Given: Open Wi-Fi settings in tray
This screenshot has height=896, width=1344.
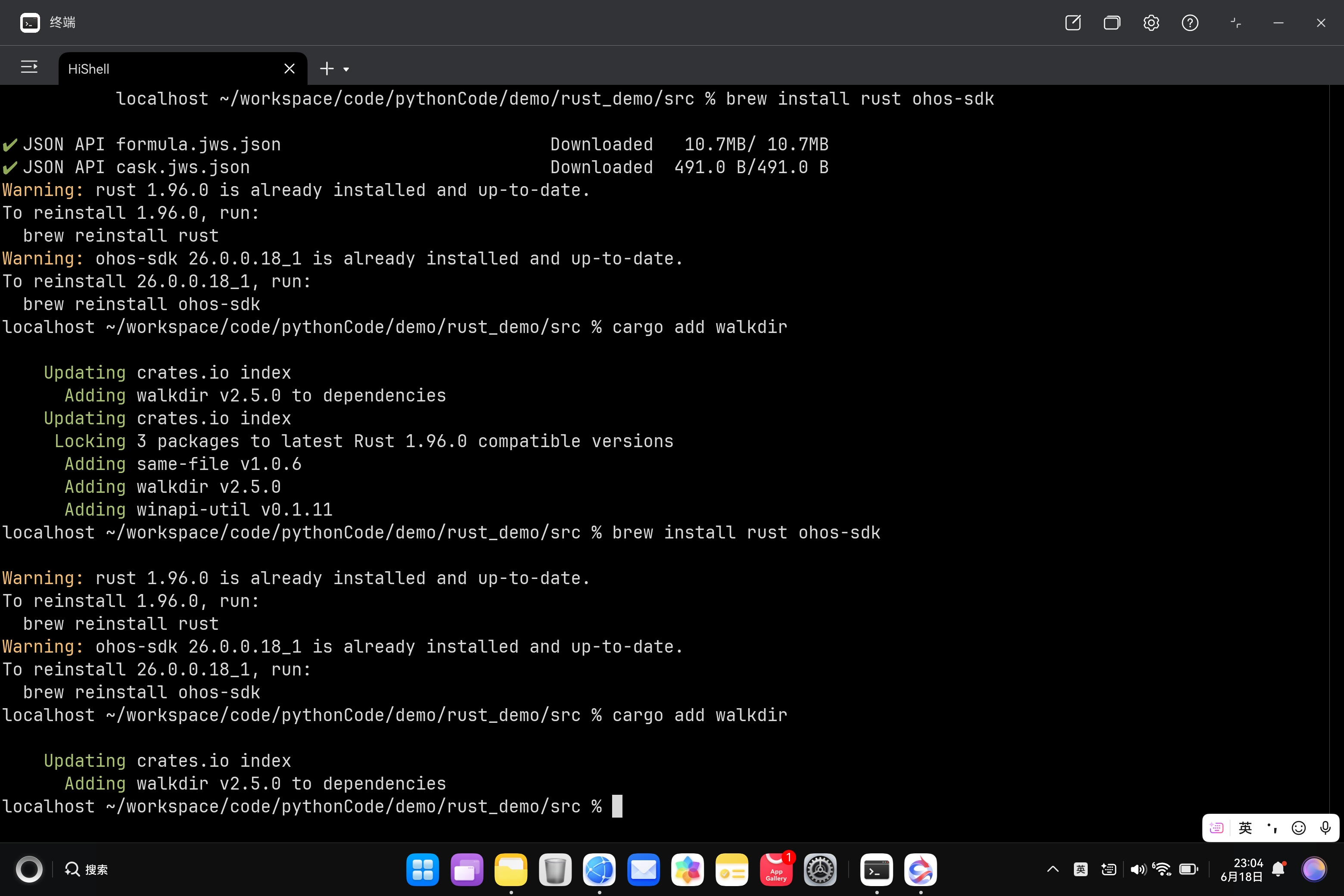Looking at the screenshot, I should [1162, 869].
